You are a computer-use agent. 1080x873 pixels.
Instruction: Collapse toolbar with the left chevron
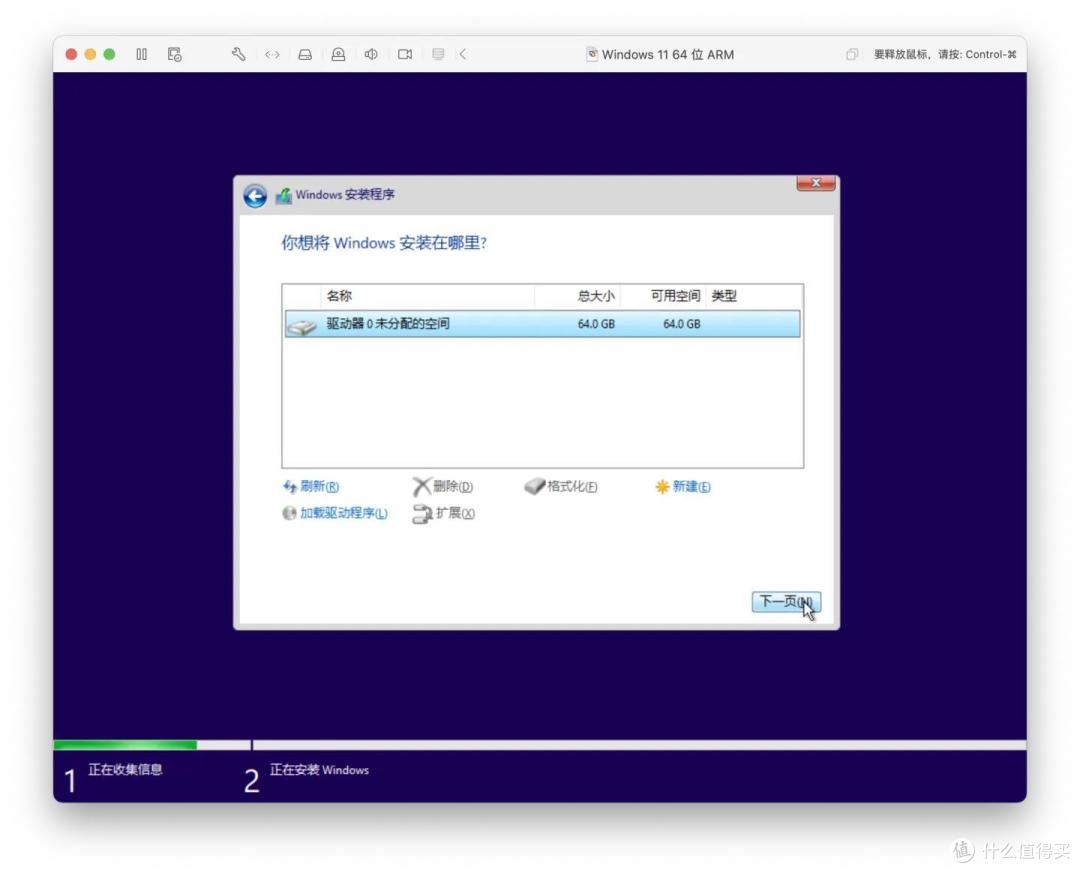pos(463,54)
